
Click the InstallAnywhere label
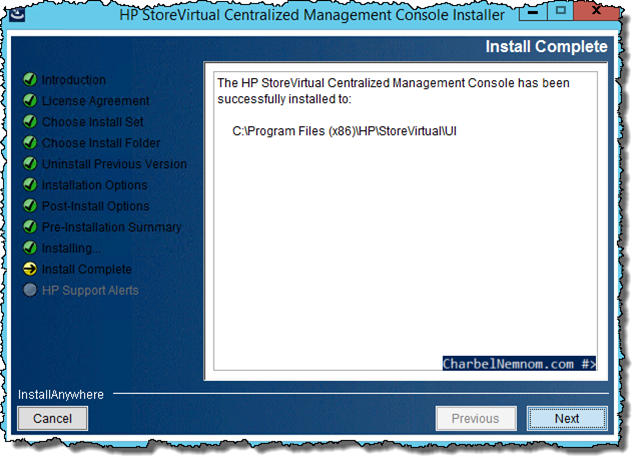point(61,394)
